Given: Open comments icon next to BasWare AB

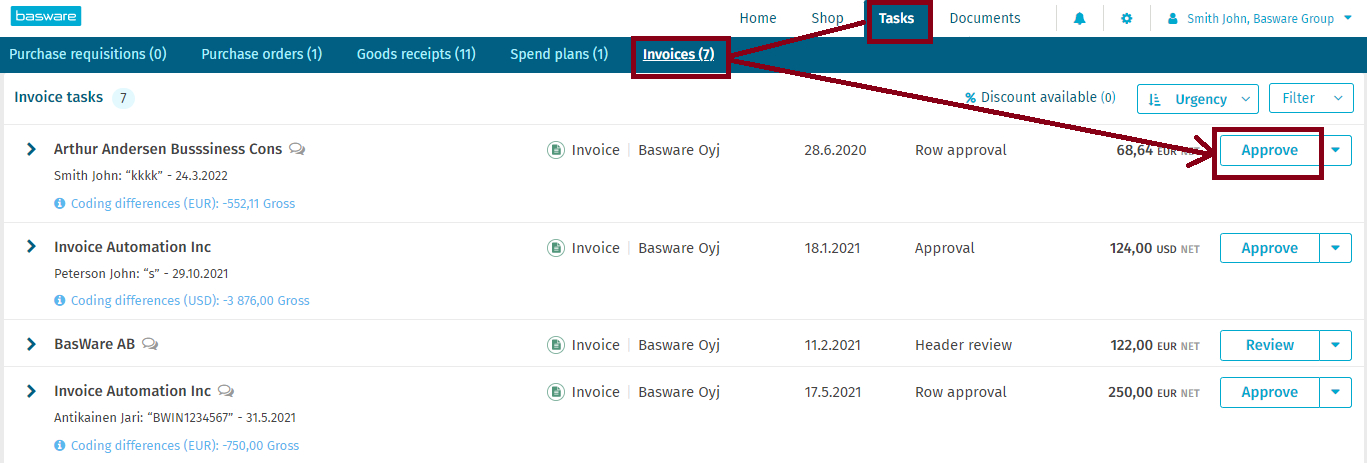Looking at the screenshot, I should [x=150, y=344].
